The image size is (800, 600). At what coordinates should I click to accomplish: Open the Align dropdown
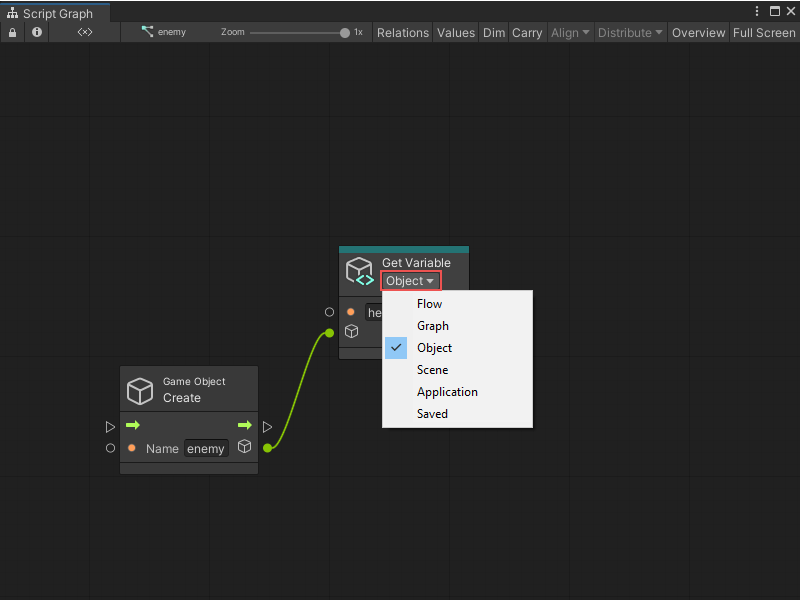(570, 32)
